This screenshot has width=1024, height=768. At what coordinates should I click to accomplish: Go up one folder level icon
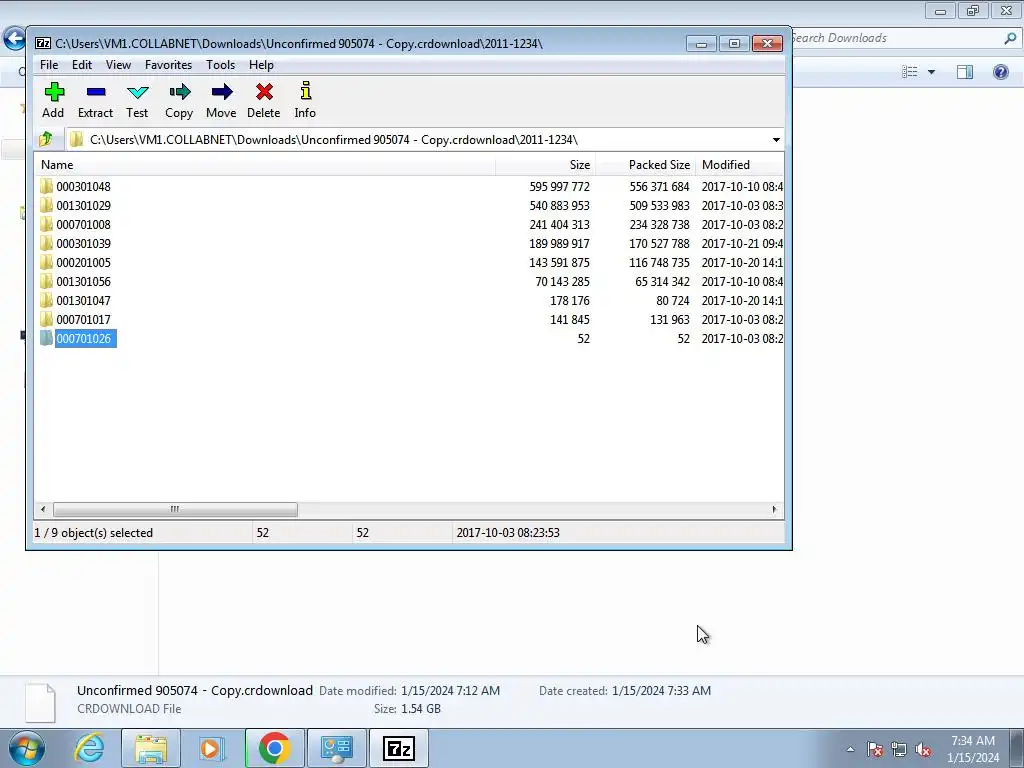pos(46,139)
